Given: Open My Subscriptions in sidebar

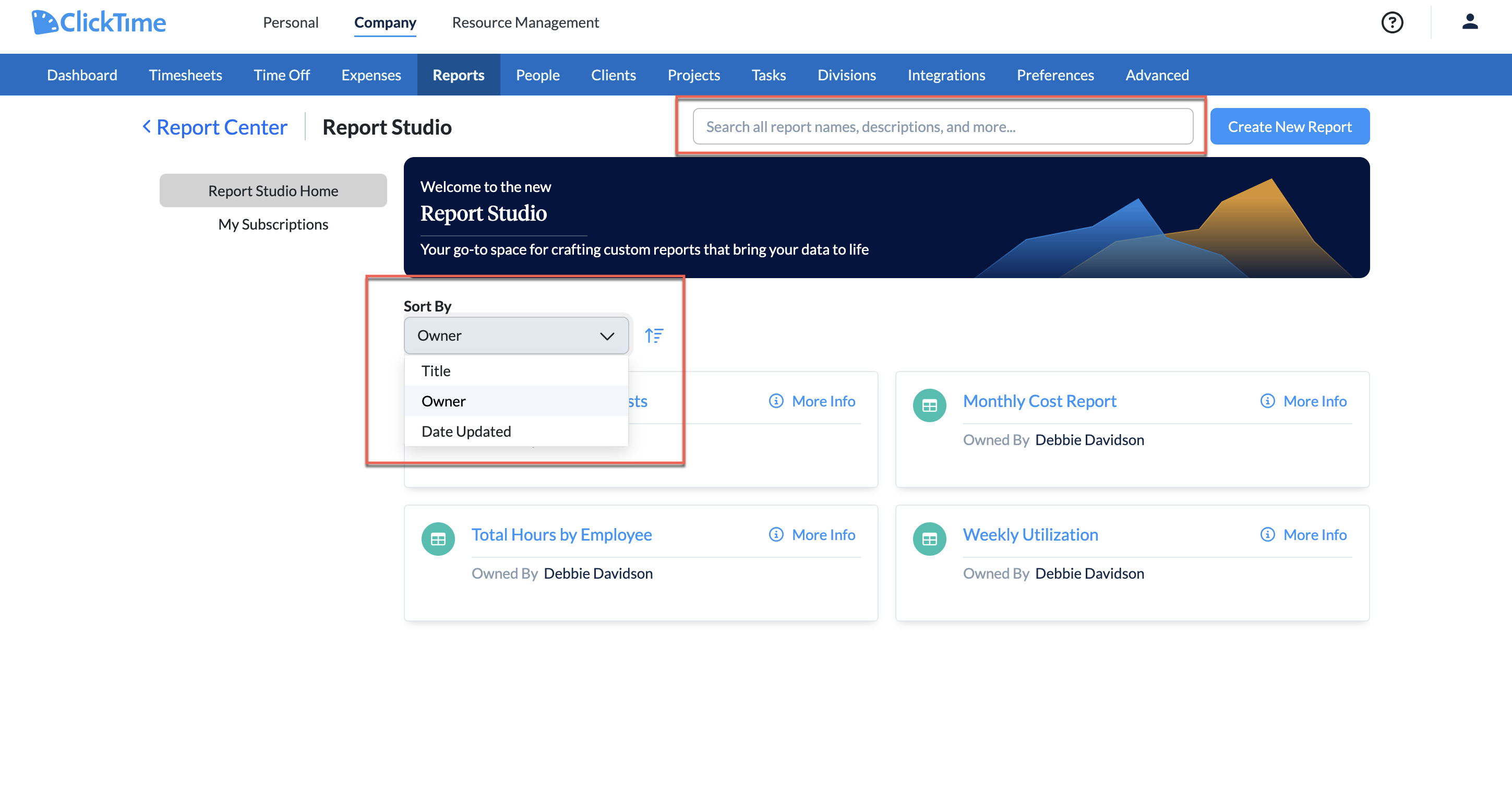Looking at the screenshot, I should click(273, 224).
